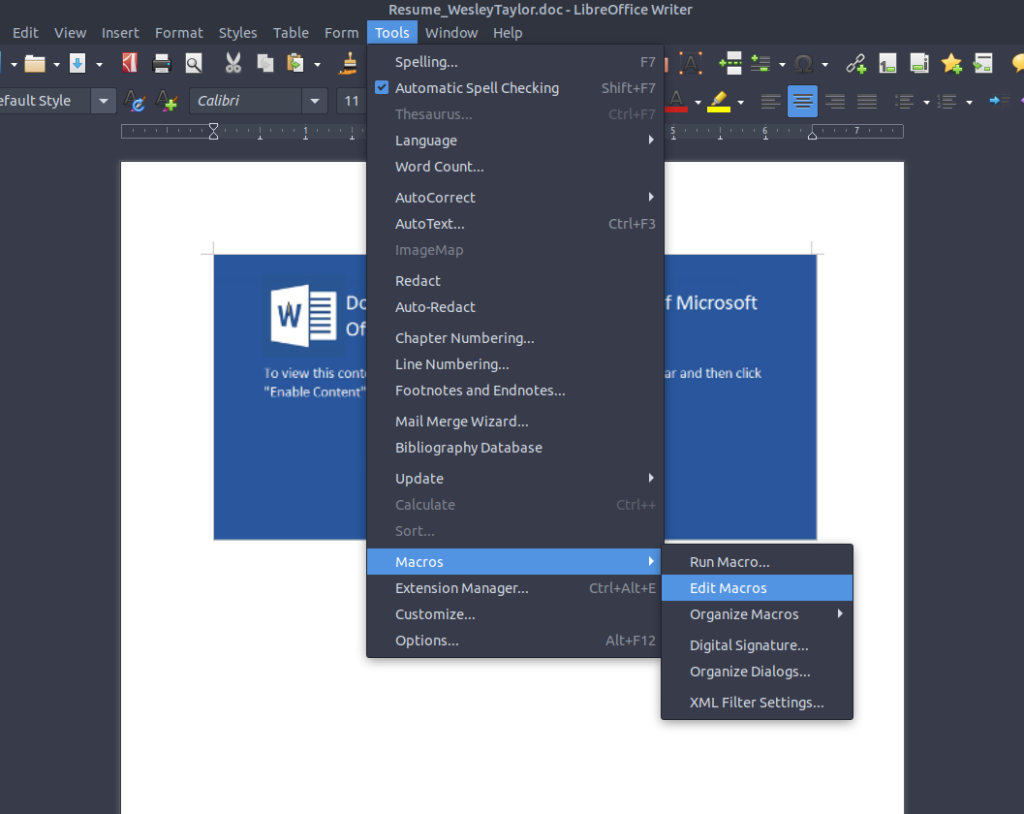Click the New Style from Selection icon
This screenshot has height=814, width=1024.
[x=167, y=101]
